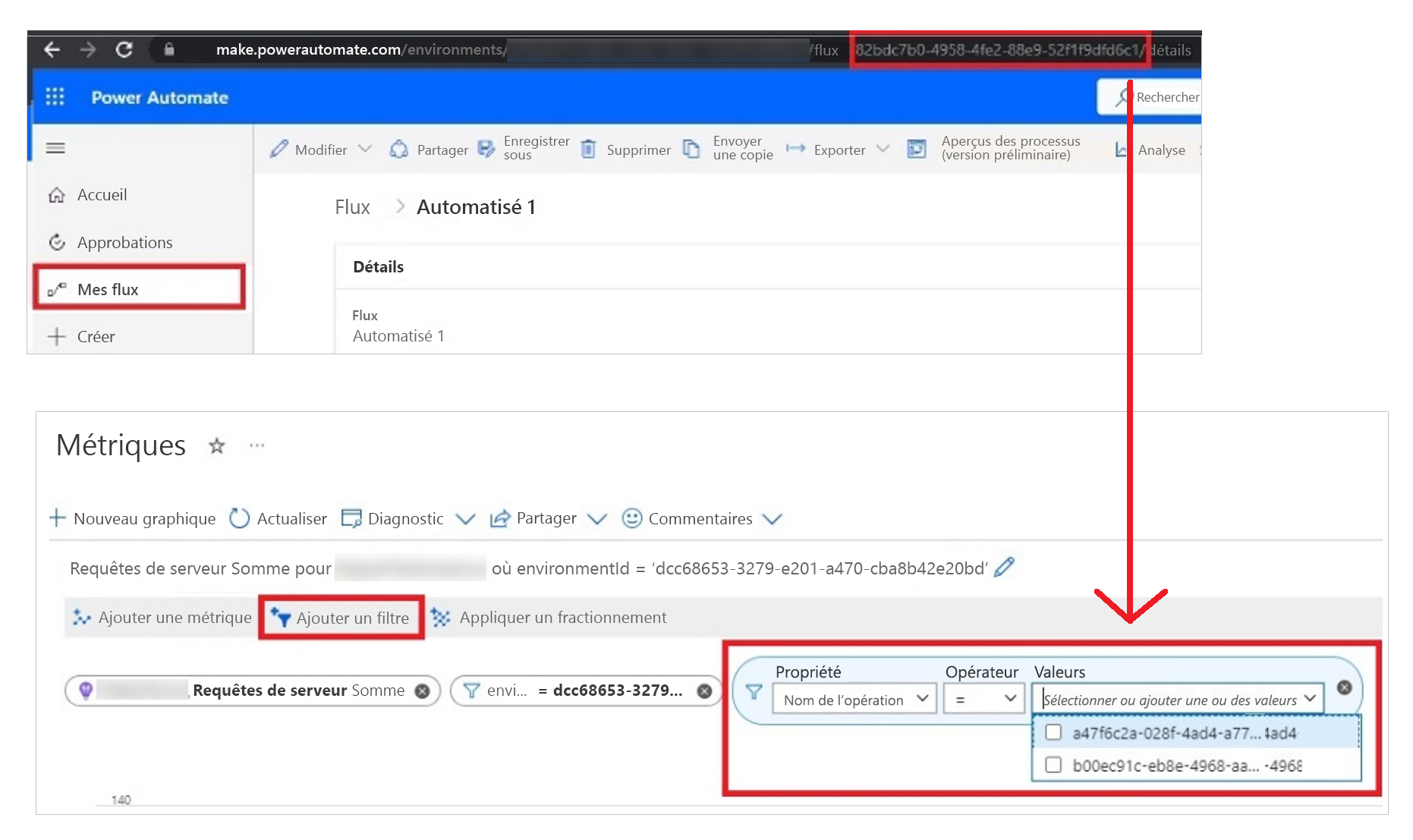This screenshot has width=1413, height=840.
Task: Click Ajouter un filtre button
Action: point(341,618)
